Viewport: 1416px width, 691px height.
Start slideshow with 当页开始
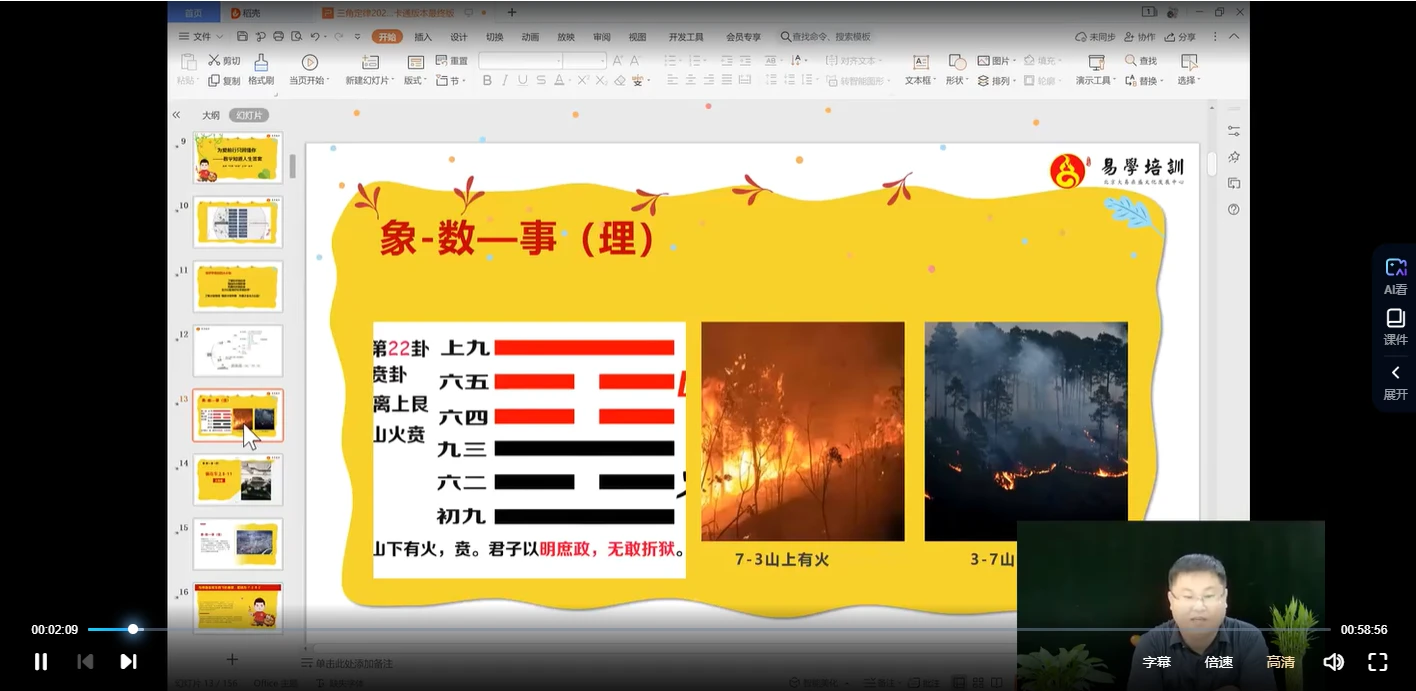point(310,69)
